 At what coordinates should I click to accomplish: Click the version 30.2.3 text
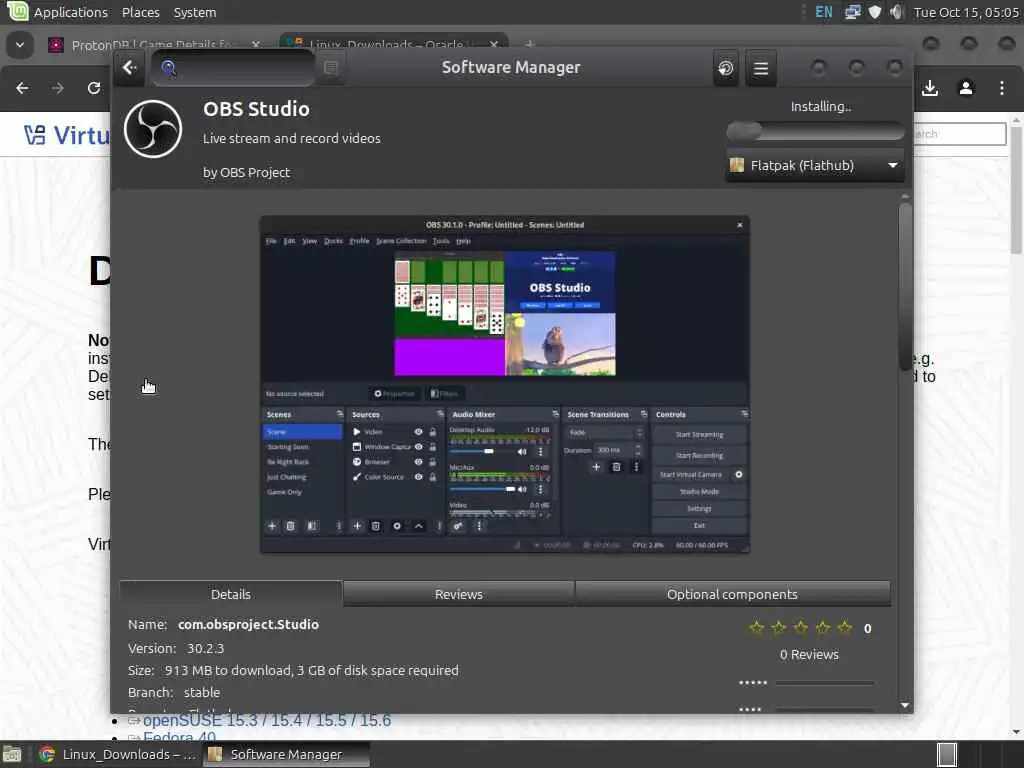click(x=205, y=648)
